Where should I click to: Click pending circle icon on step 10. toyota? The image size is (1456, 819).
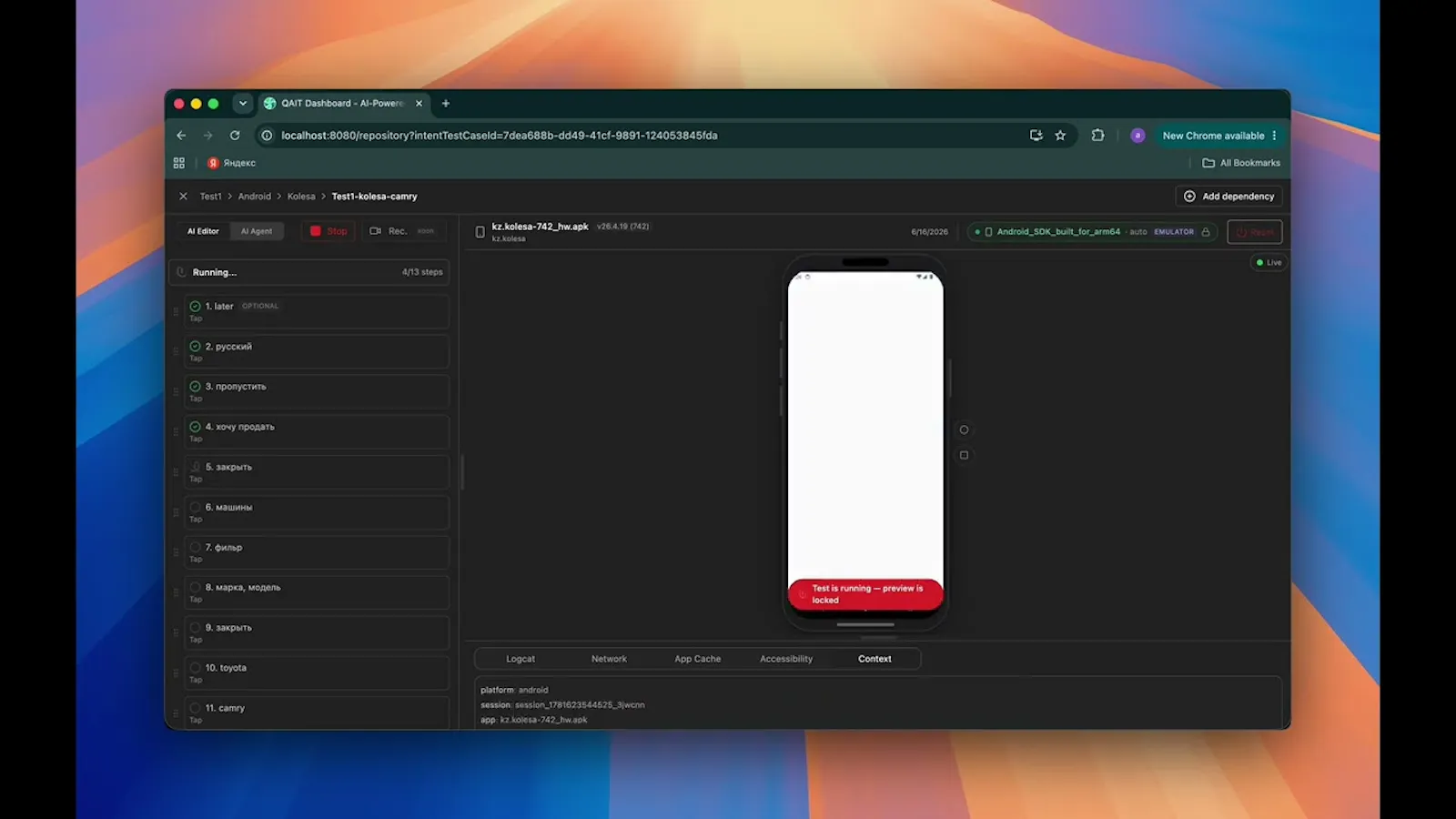[x=195, y=668]
